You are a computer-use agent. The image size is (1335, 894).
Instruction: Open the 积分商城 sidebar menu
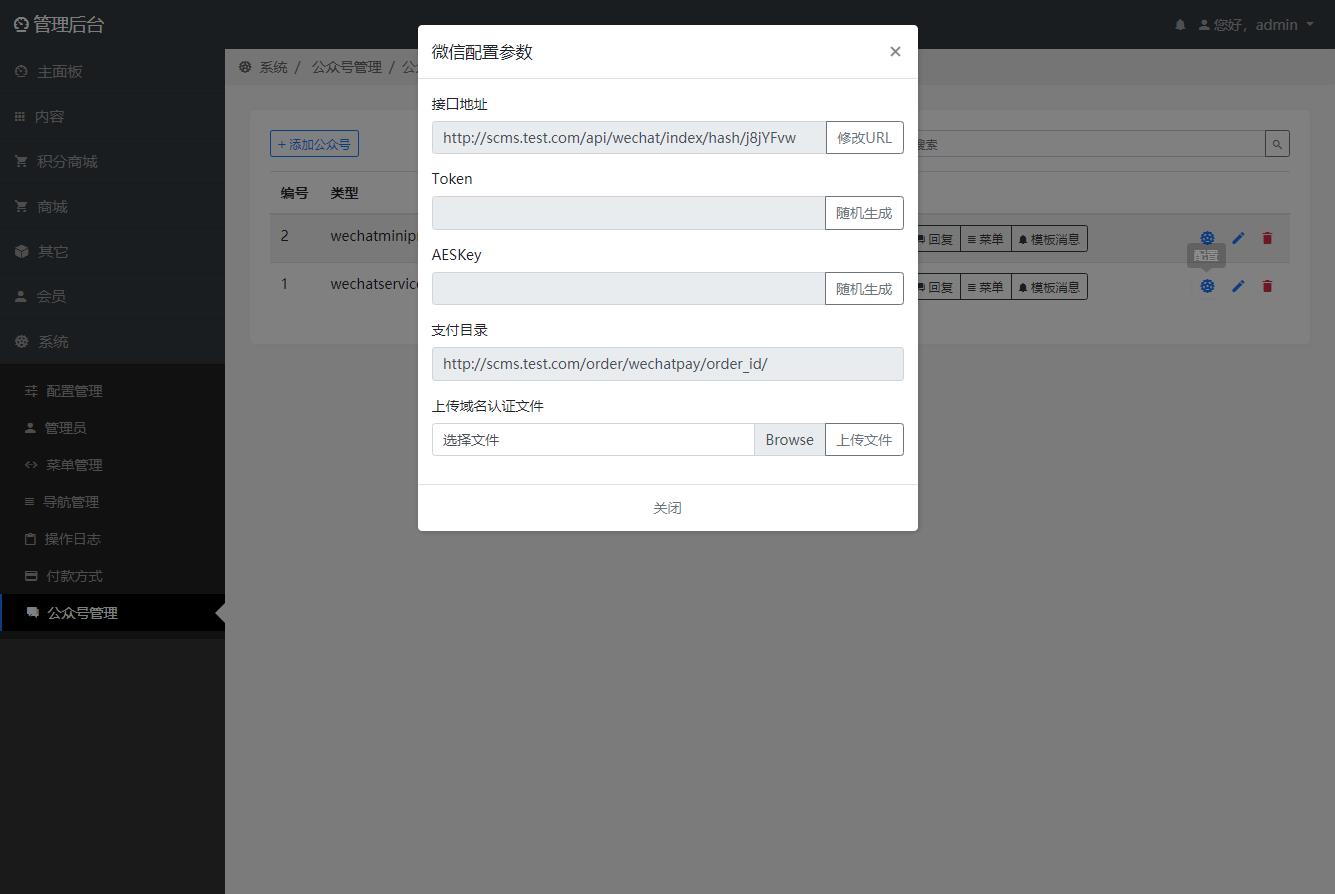tap(112, 162)
